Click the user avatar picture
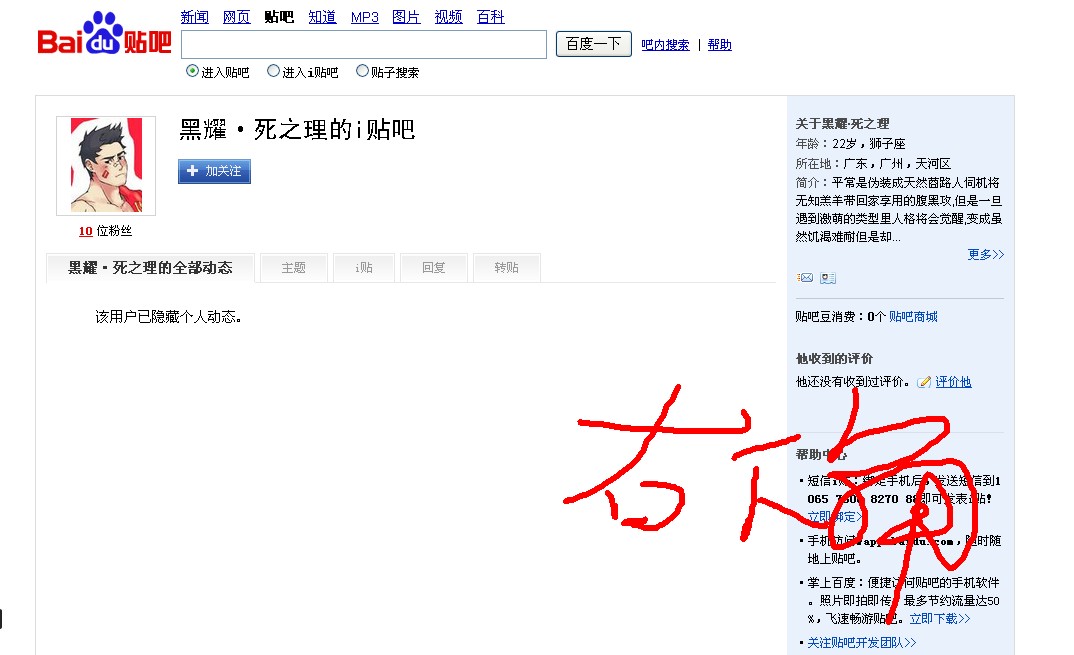This screenshot has width=1074, height=655. tap(106, 166)
